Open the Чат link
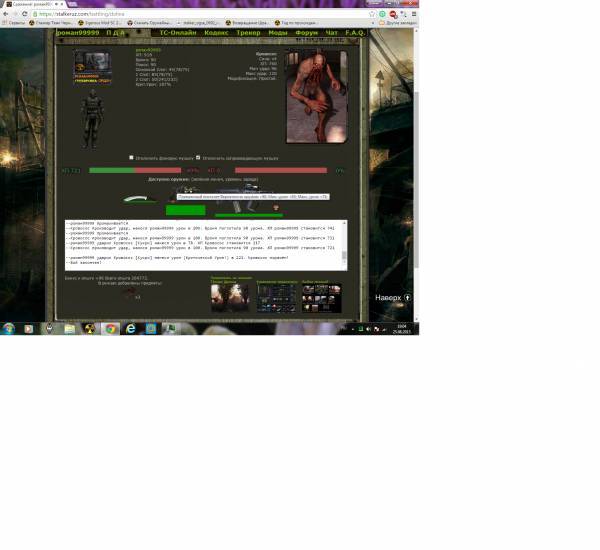Screen dimensions: 600x550 pyautogui.click(x=332, y=33)
